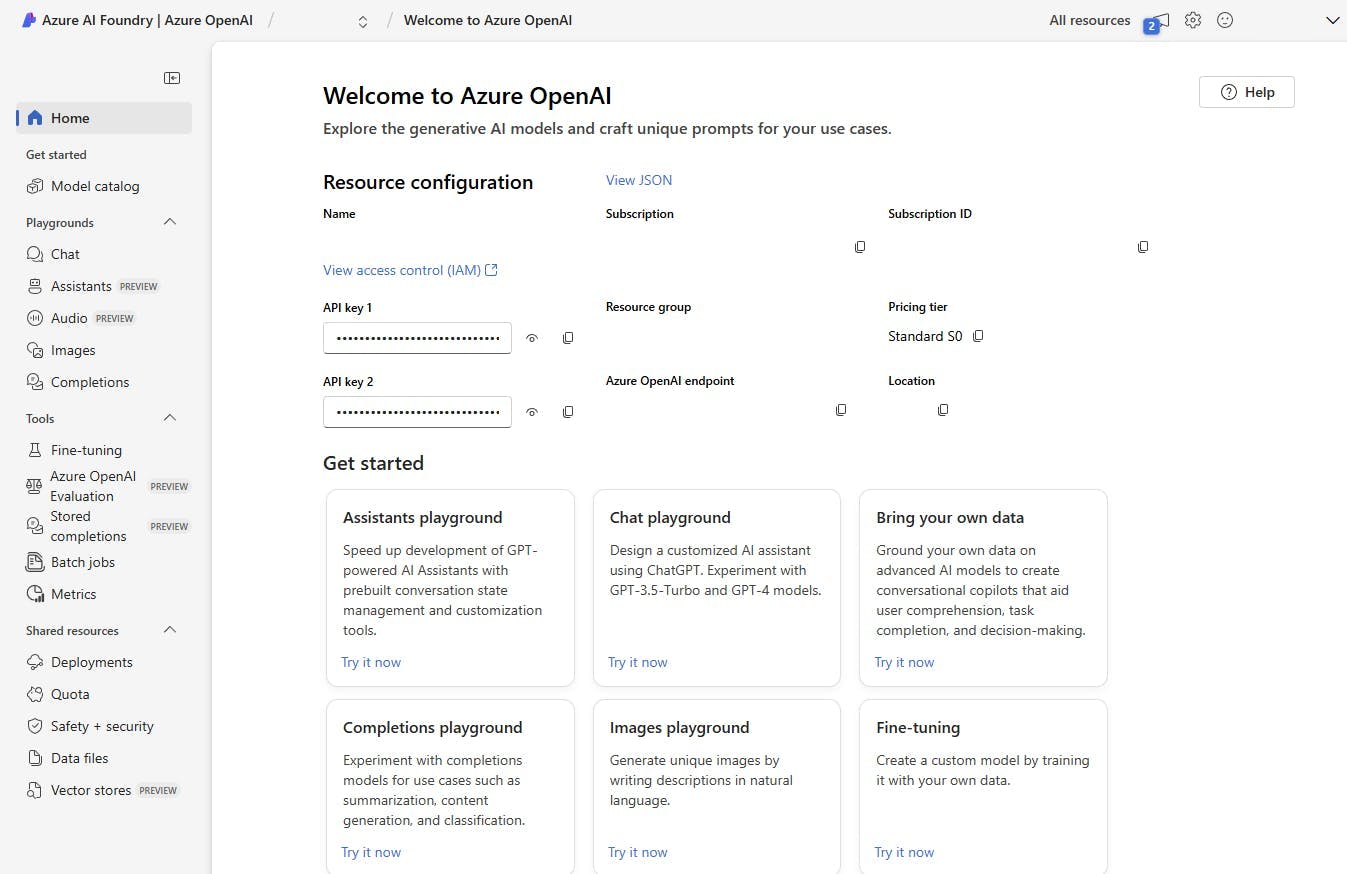Click the Welcome to Azure OpenAI breadcrumb
Screen dimensions: 1347x874
click(x=488, y=20)
